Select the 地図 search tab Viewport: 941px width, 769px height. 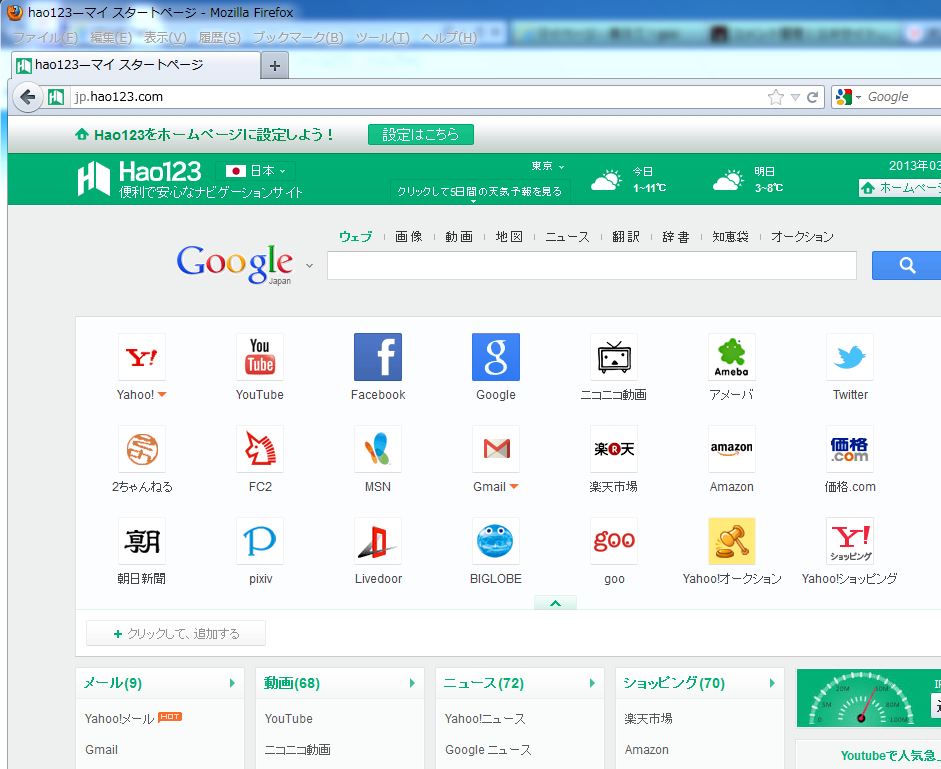pyautogui.click(x=509, y=237)
